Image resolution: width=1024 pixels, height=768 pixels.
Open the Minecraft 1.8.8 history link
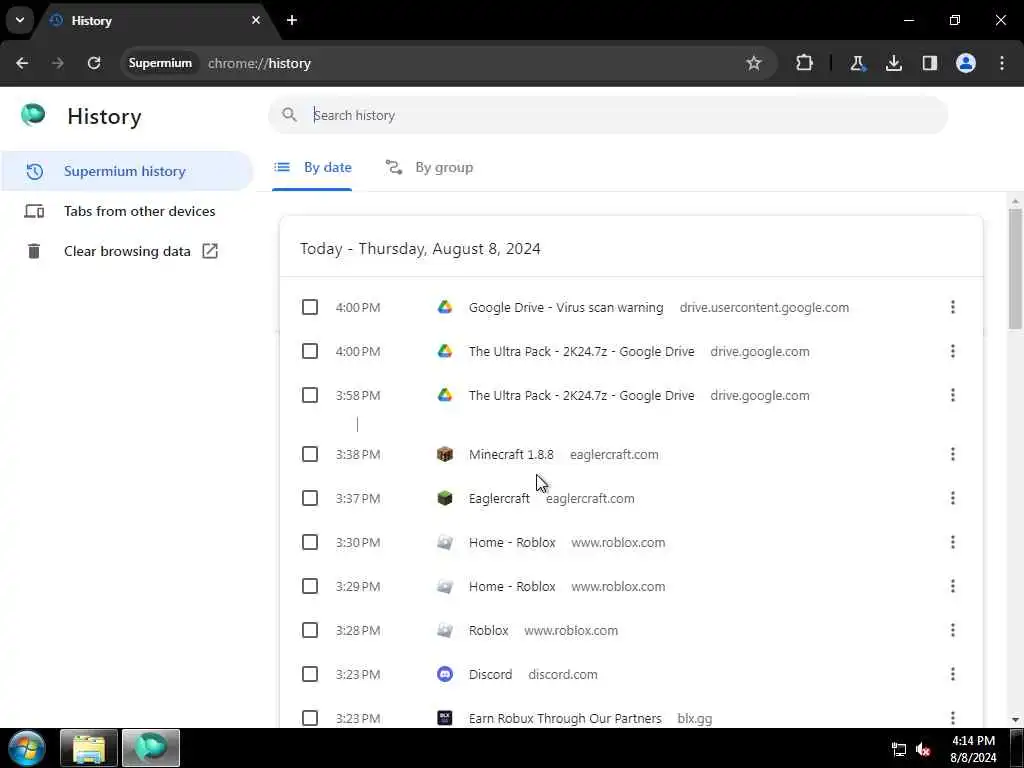point(511,455)
